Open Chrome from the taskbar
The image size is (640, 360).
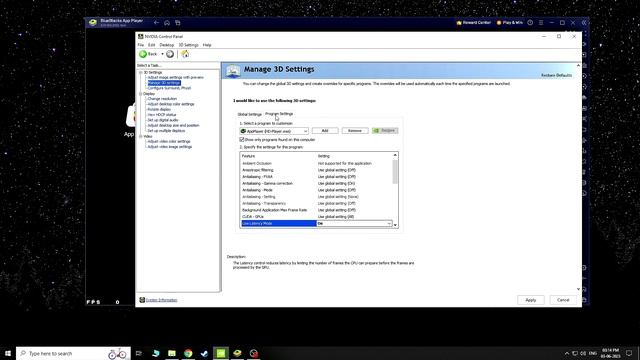(x=188, y=353)
